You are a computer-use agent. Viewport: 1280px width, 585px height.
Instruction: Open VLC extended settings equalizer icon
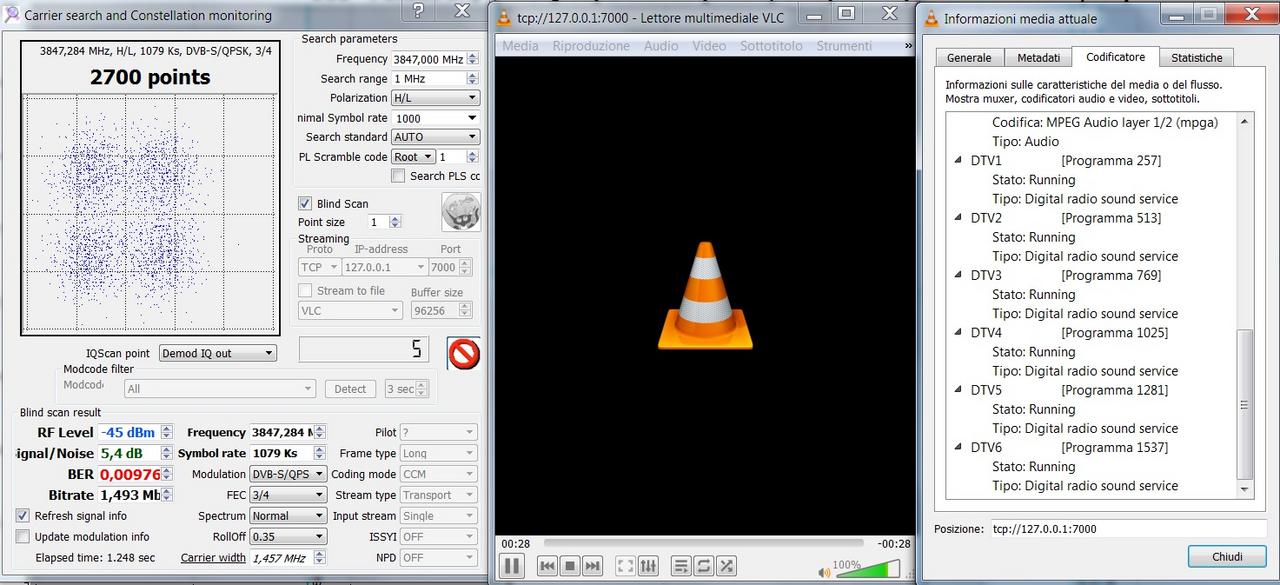tap(648, 566)
